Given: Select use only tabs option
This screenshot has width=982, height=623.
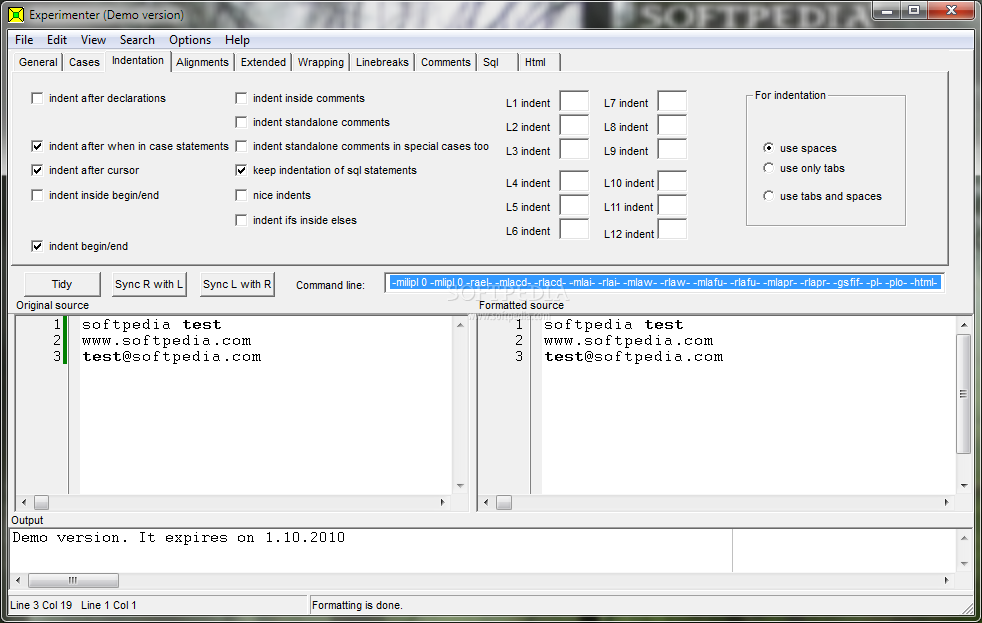Looking at the screenshot, I should (768, 168).
